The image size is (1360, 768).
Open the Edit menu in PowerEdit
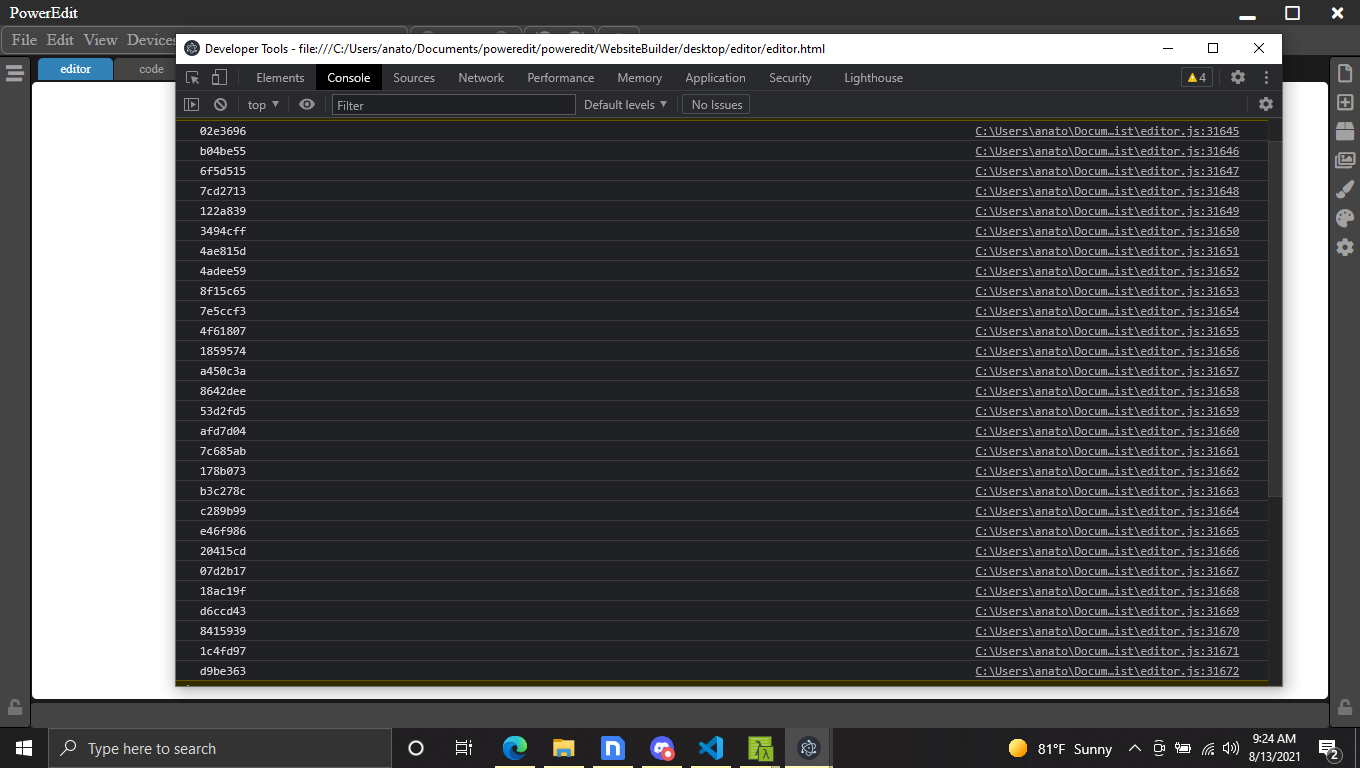(60, 40)
